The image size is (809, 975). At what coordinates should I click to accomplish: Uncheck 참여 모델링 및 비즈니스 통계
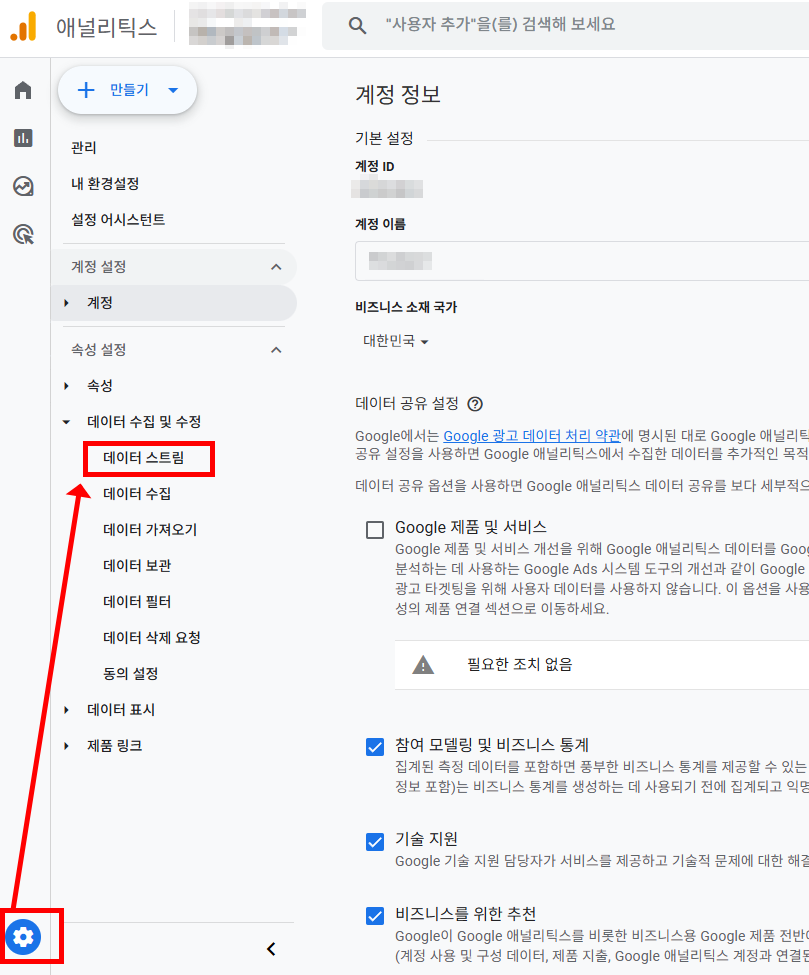point(375,747)
